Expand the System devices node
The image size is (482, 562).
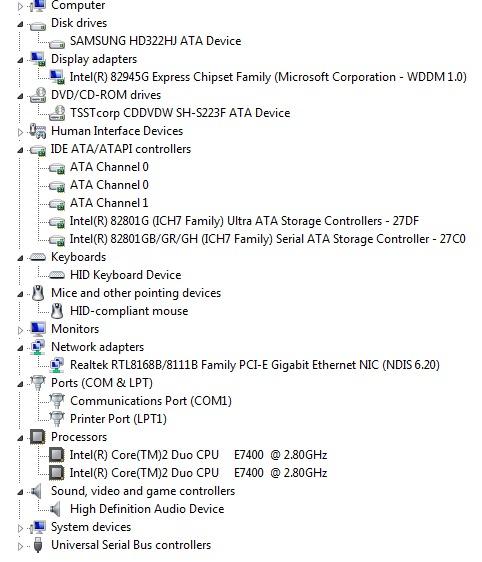coord(20,528)
